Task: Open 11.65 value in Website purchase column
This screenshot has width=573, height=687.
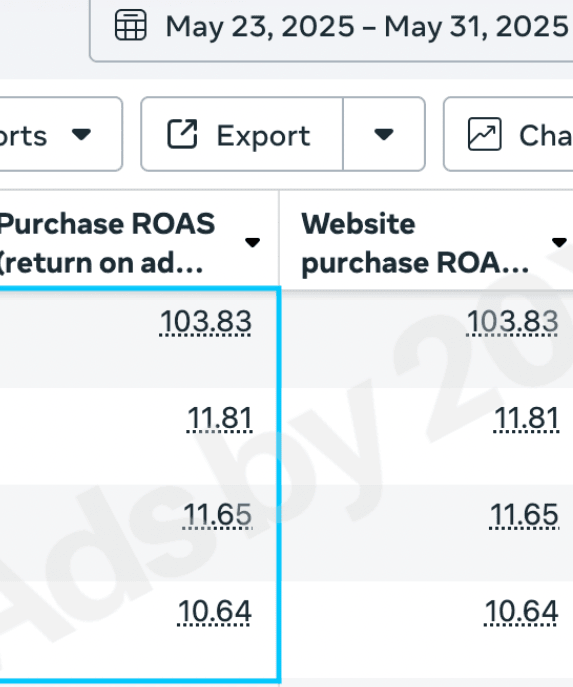Action: coord(524,515)
